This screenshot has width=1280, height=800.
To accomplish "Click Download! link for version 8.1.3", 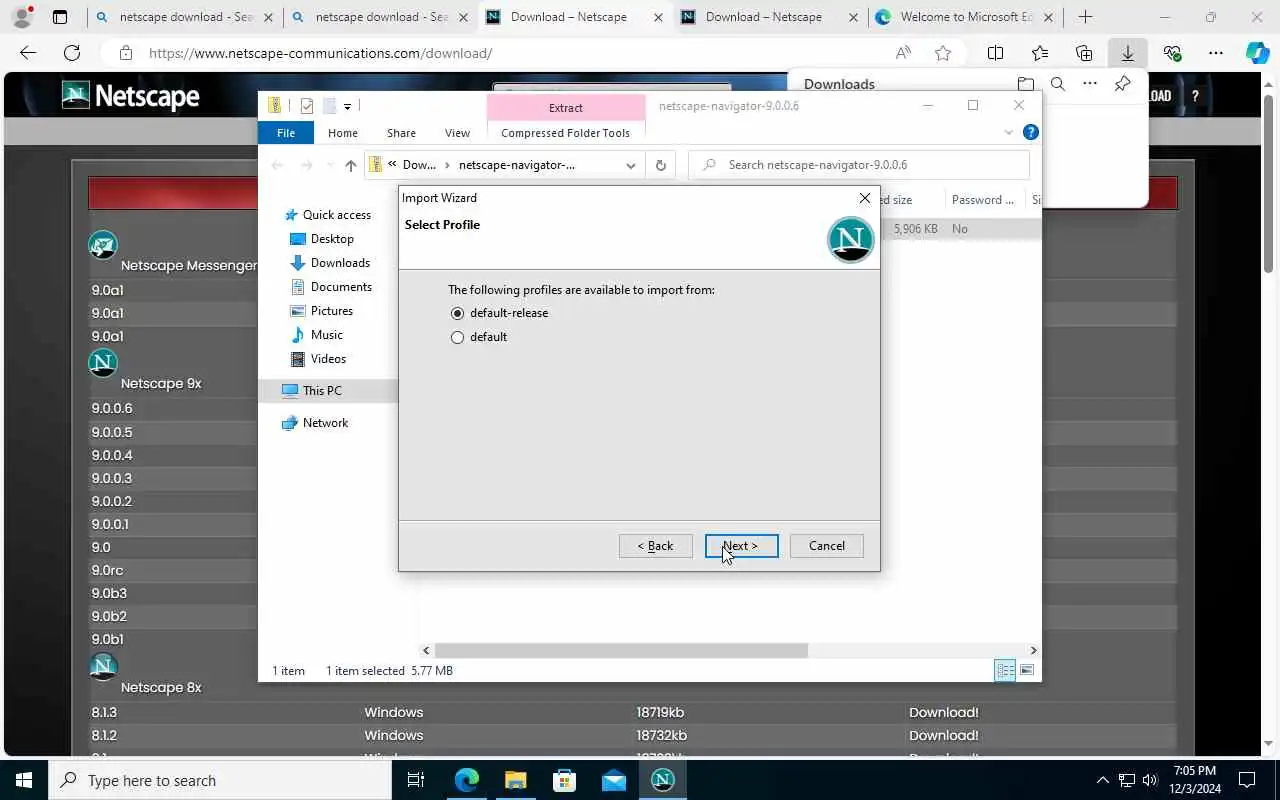I will [943, 712].
